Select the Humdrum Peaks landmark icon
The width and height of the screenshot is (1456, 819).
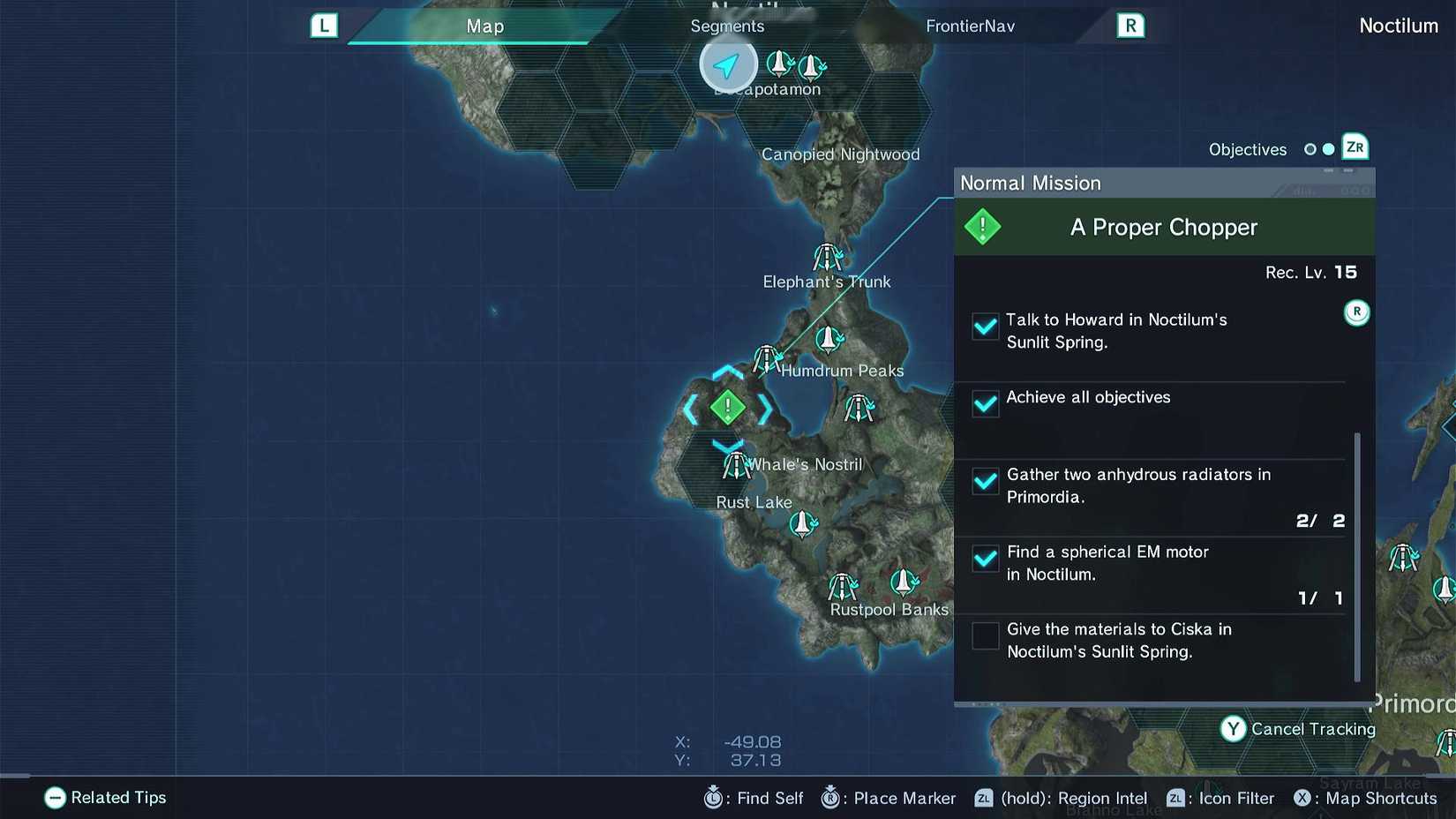pyautogui.click(x=766, y=360)
